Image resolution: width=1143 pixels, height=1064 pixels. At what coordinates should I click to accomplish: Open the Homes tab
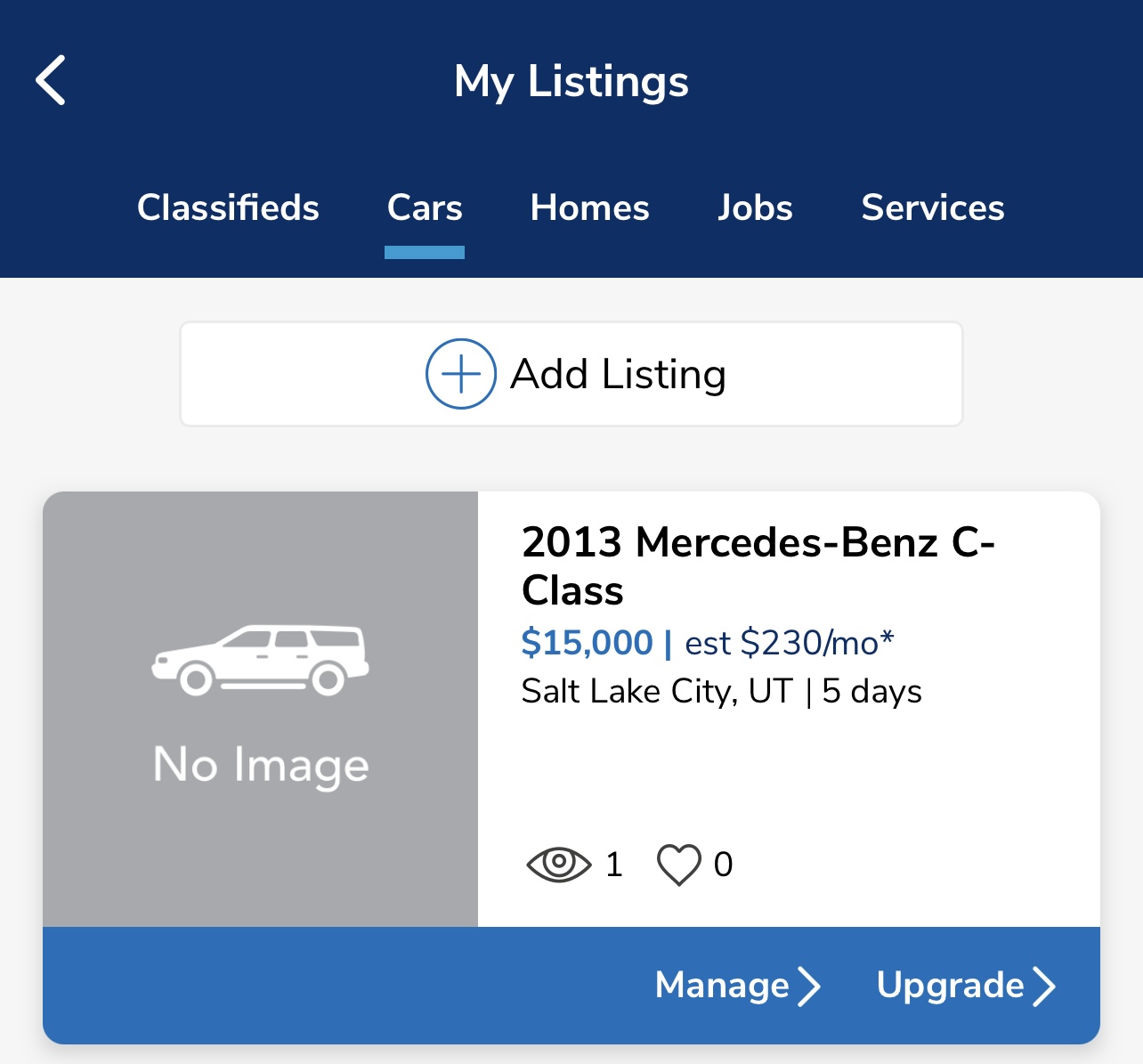pos(589,207)
